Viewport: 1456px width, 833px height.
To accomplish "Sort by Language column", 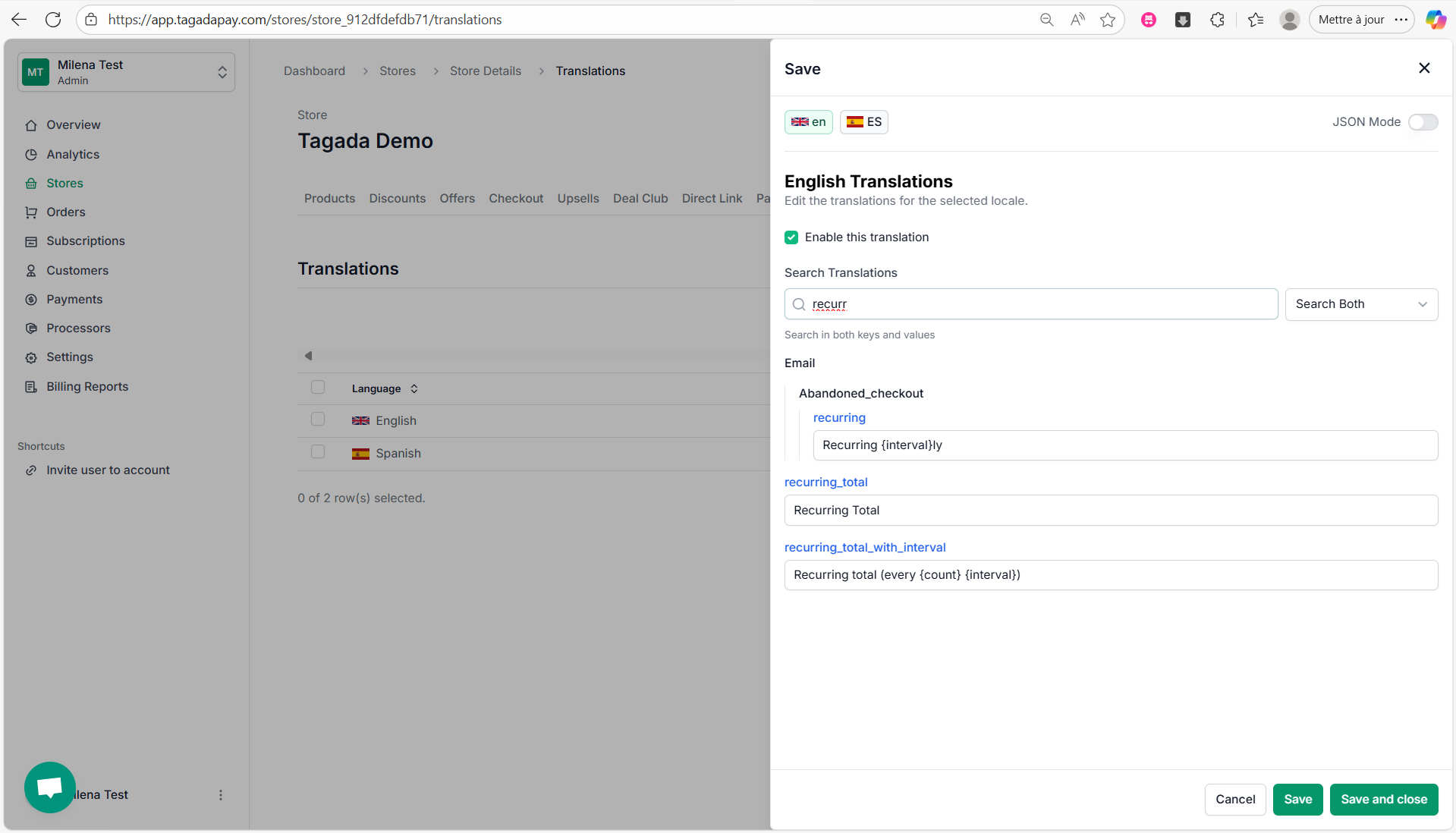I will (x=385, y=388).
